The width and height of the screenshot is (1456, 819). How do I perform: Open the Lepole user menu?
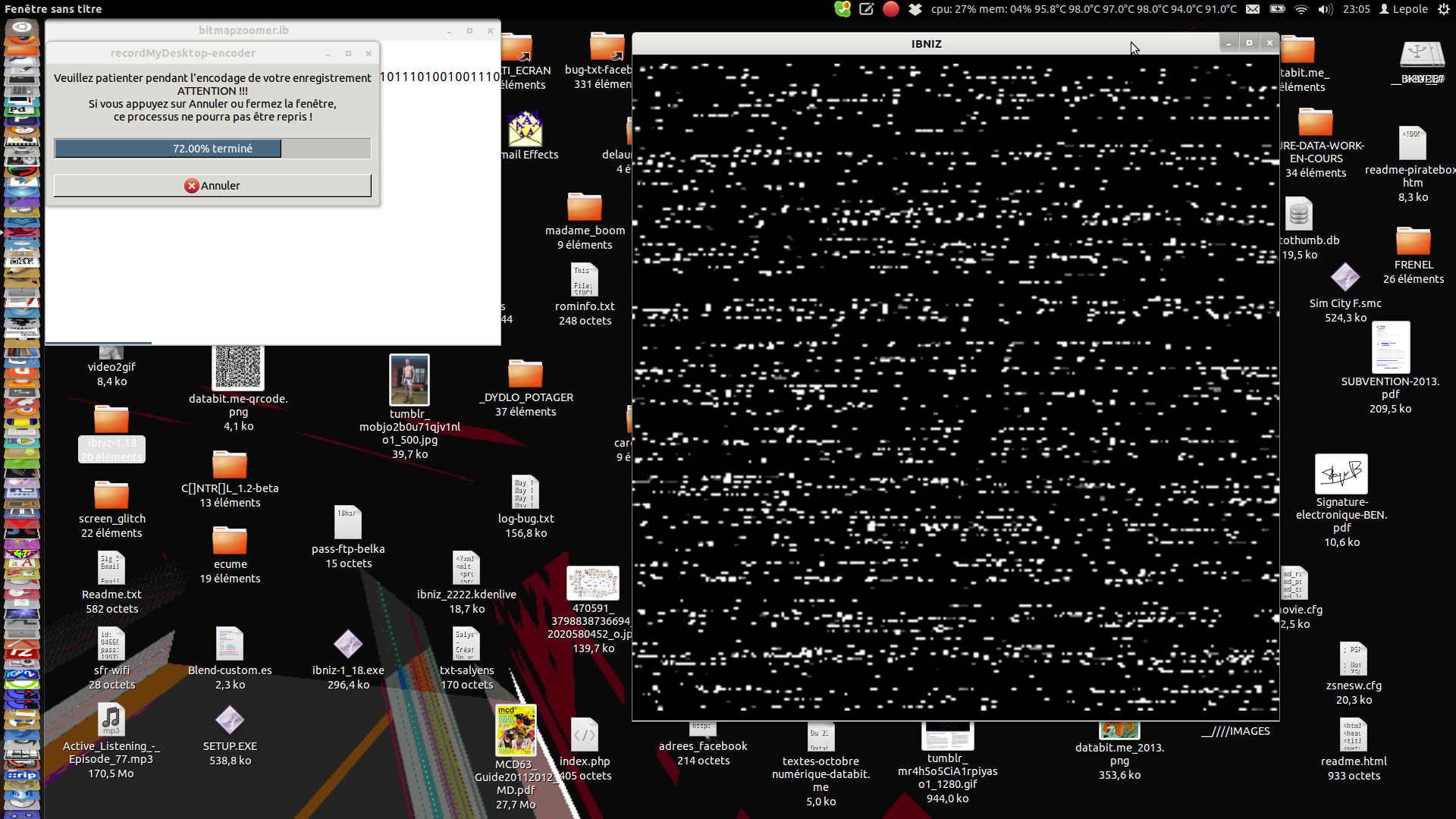[x=1403, y=9]
